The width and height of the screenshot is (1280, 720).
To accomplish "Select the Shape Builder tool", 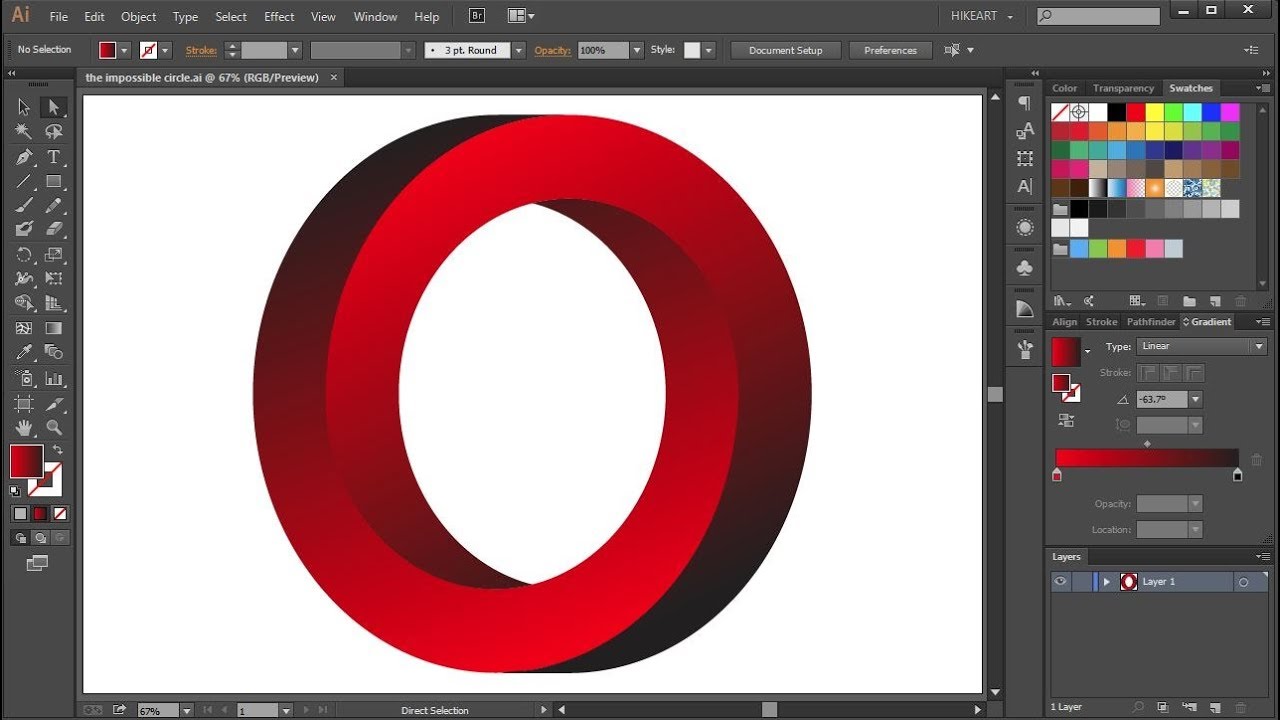I will pos(24,303).
